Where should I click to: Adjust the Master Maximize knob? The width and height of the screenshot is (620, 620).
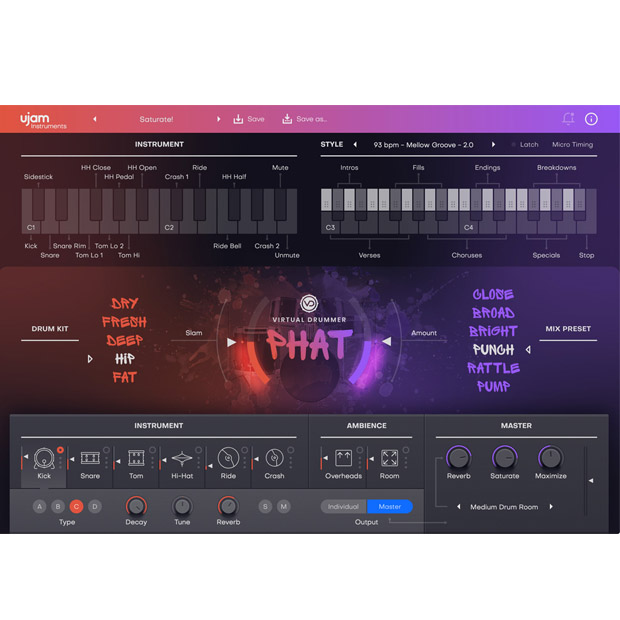(550, 458)
